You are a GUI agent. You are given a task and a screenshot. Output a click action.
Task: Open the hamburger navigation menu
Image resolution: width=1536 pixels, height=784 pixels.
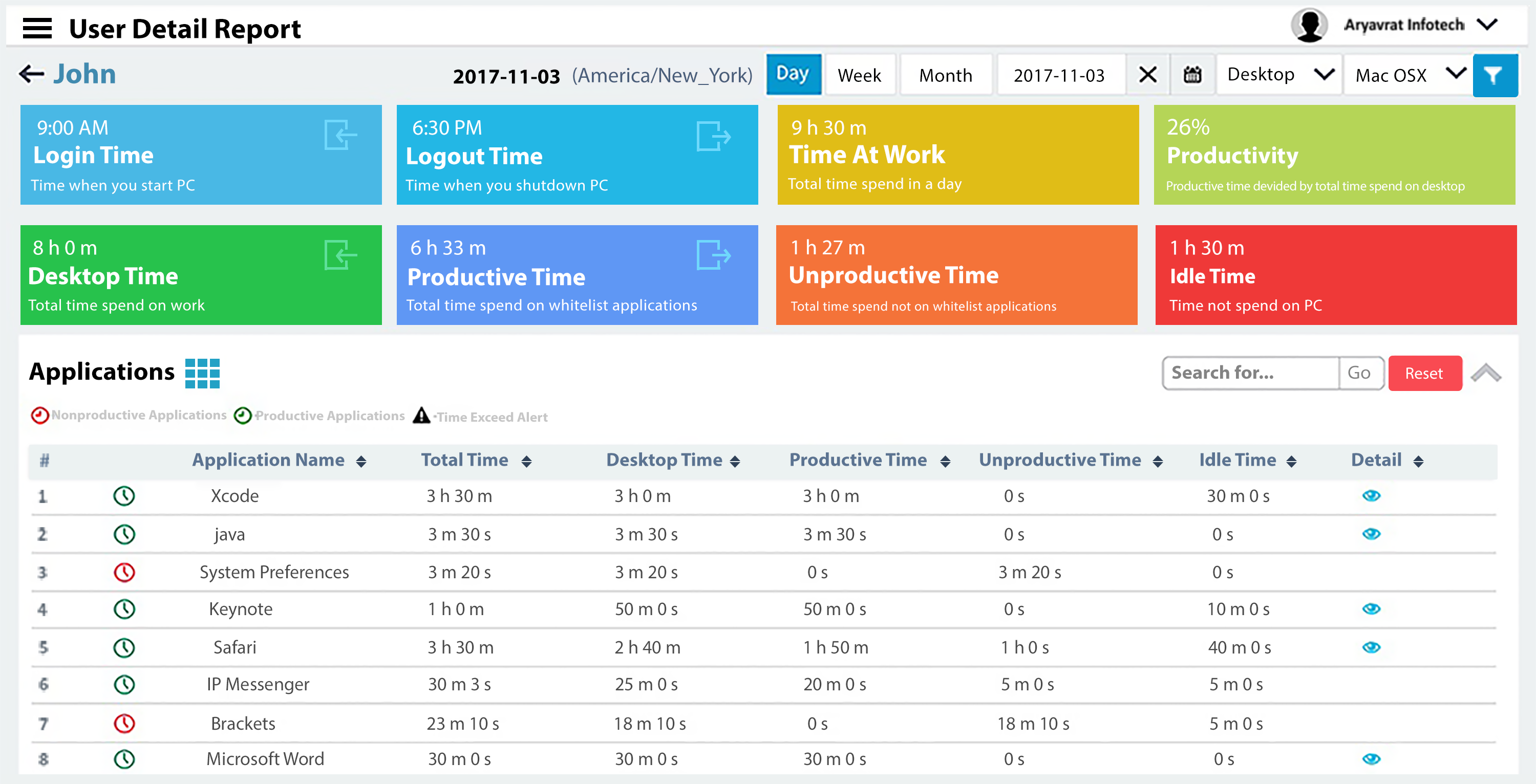[37, 28]
